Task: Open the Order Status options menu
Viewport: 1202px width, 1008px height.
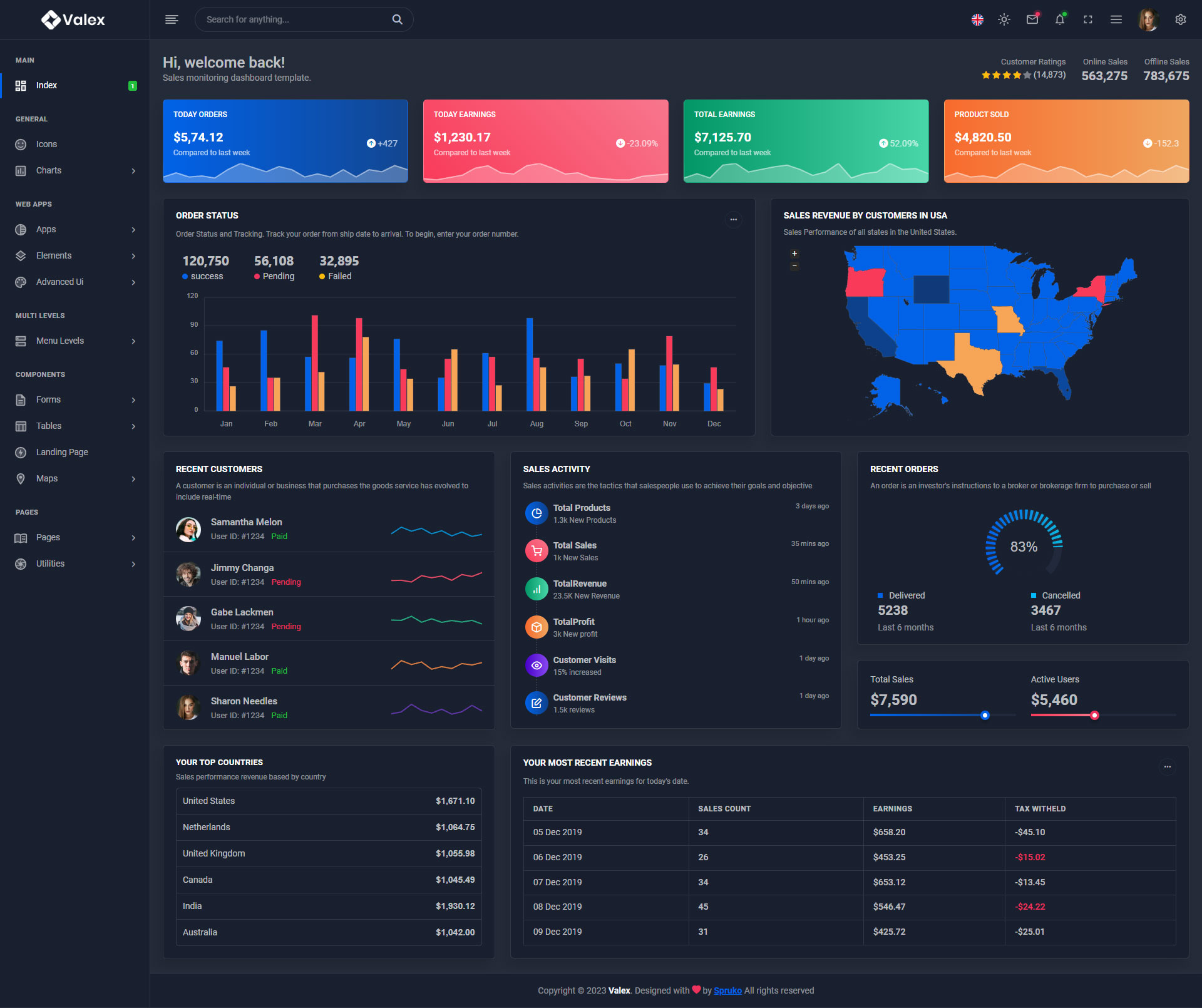Action: (x=733, y=220)
